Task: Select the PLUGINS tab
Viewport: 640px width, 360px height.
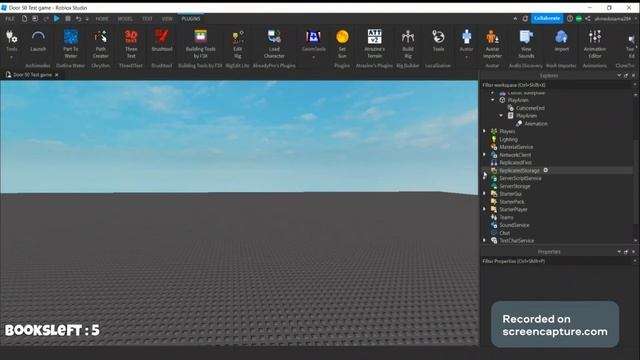Action: coord(191,19)
